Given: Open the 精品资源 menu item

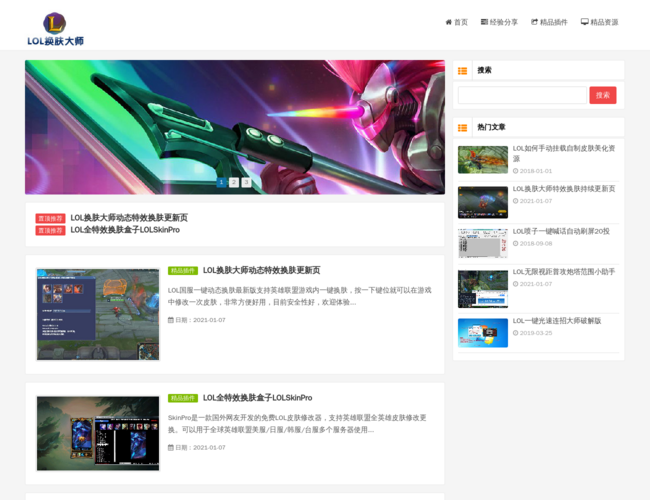Looking at the screenshot, I should coord(604,22).
